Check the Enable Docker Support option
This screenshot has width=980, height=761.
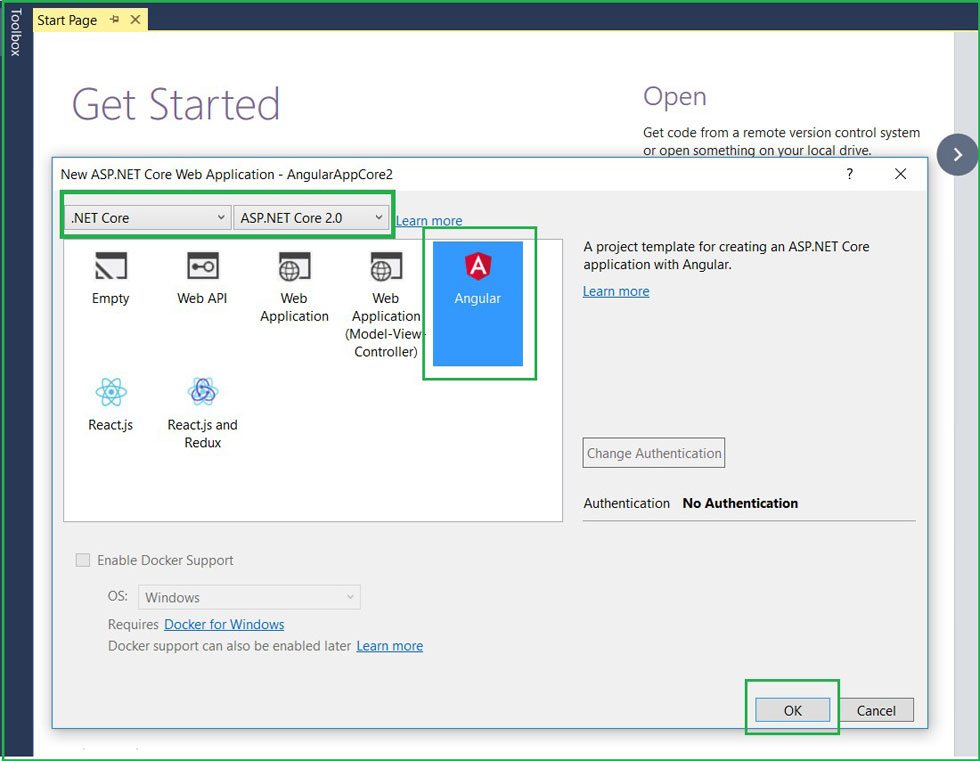[x=83, y=560]
